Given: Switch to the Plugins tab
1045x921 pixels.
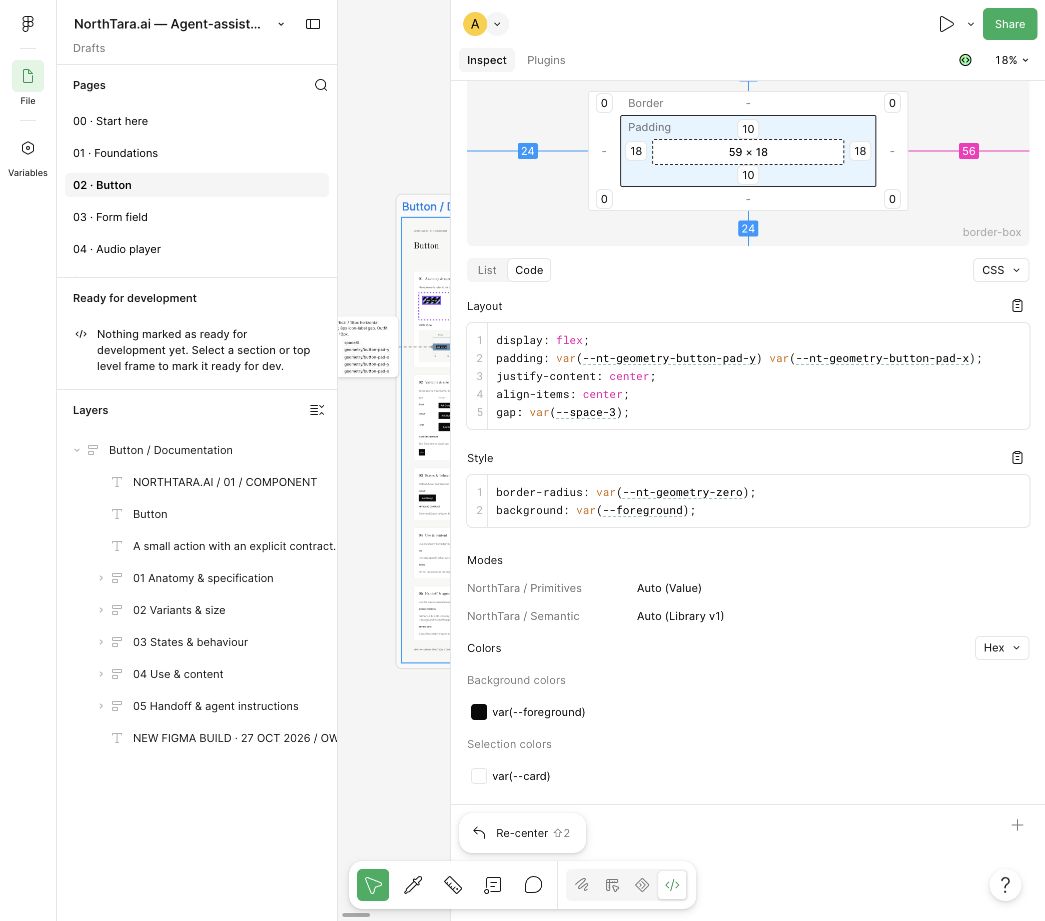Looking at the screenshot, I should click(x=546, y=60).
